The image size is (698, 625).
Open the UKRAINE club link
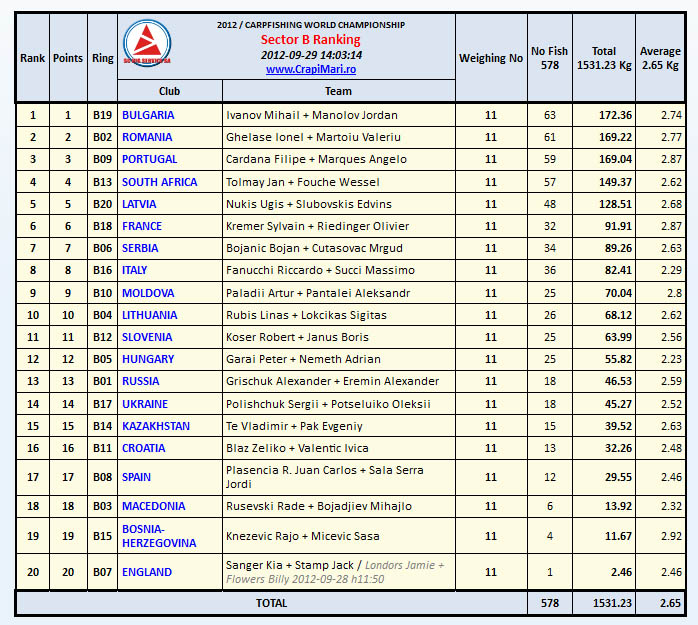145,404
